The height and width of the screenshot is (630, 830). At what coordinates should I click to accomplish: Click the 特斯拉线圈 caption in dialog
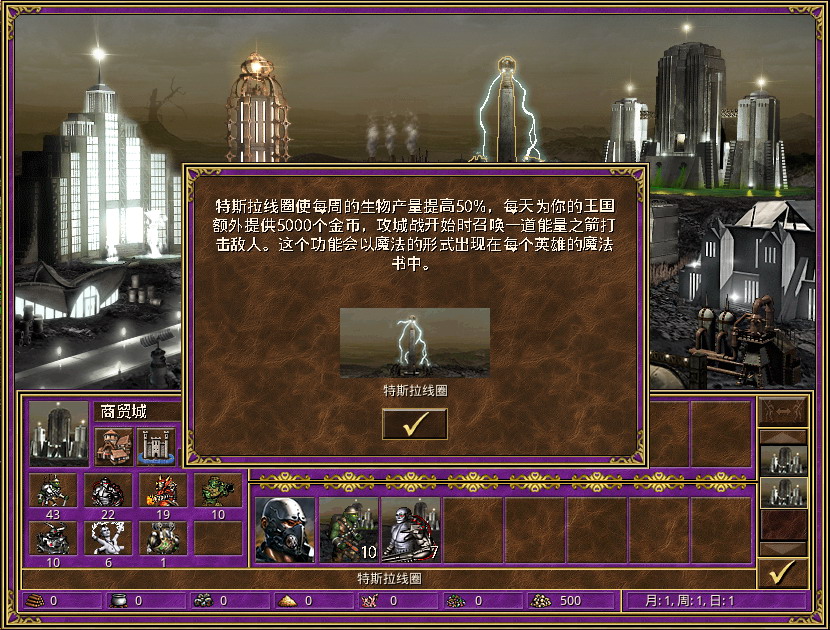click(x=416, y=391)
